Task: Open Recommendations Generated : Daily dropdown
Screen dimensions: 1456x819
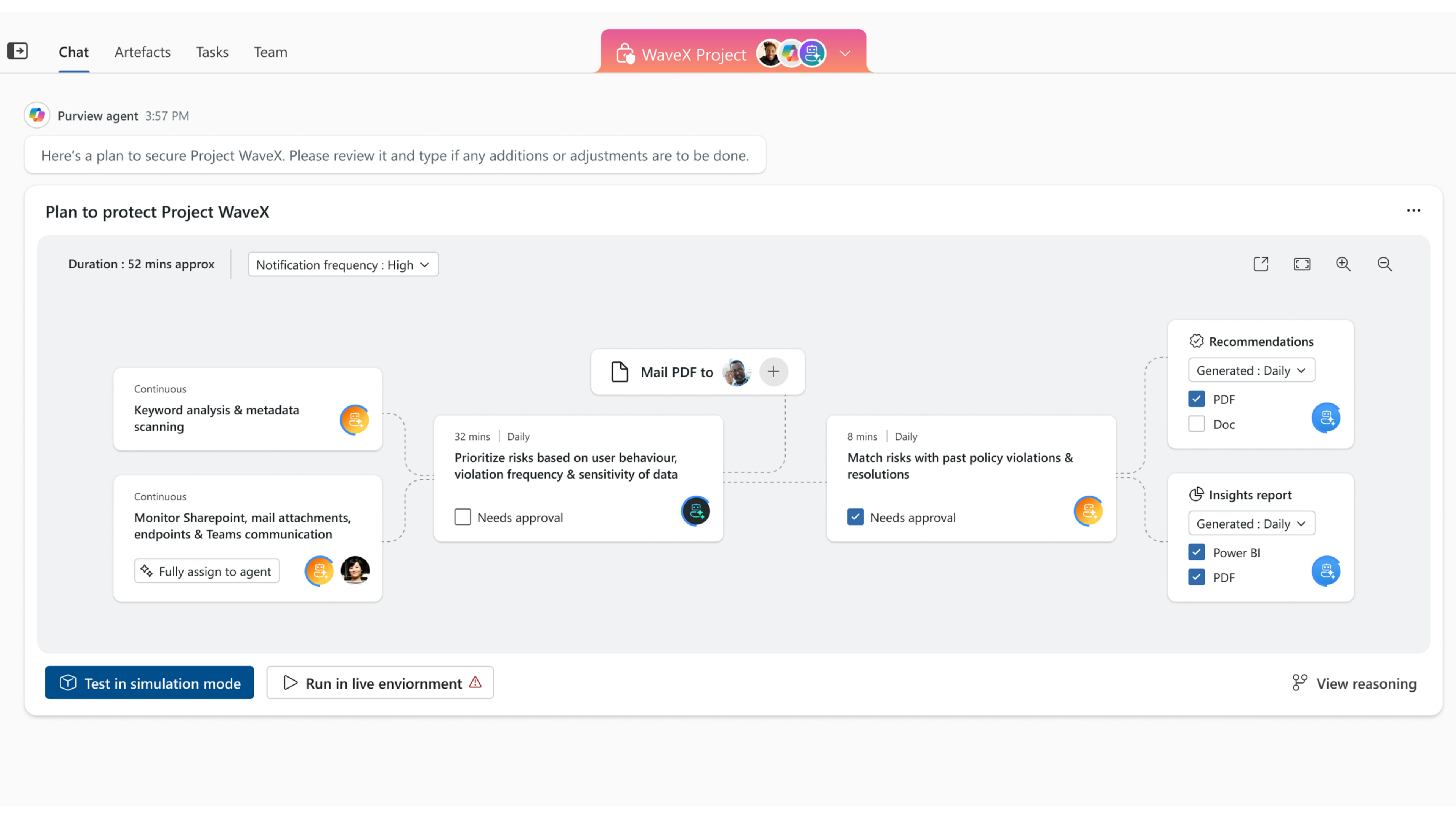Action: (x=1252, y=370)
